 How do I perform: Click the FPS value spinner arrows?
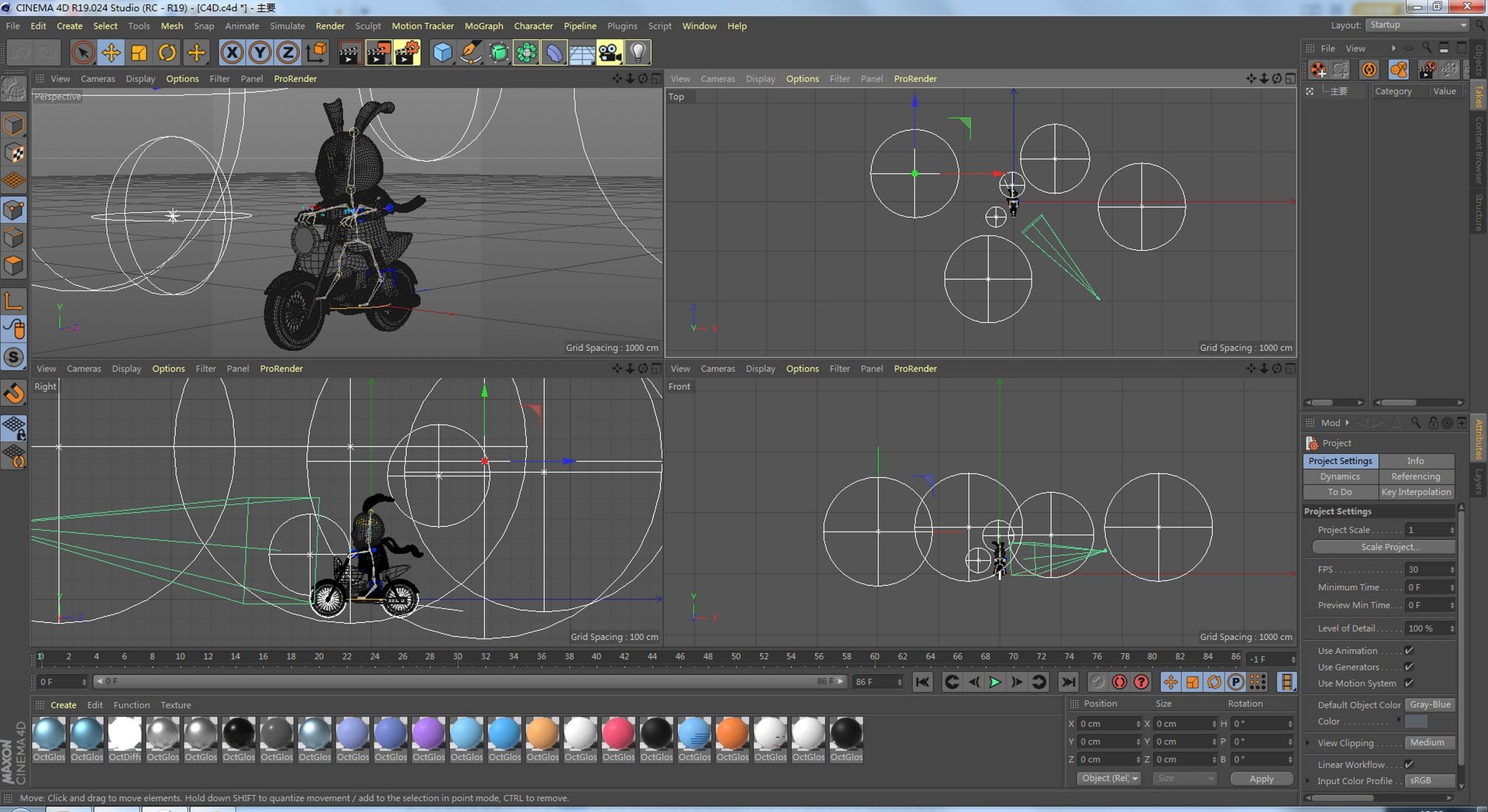[x=1452, y=569]
